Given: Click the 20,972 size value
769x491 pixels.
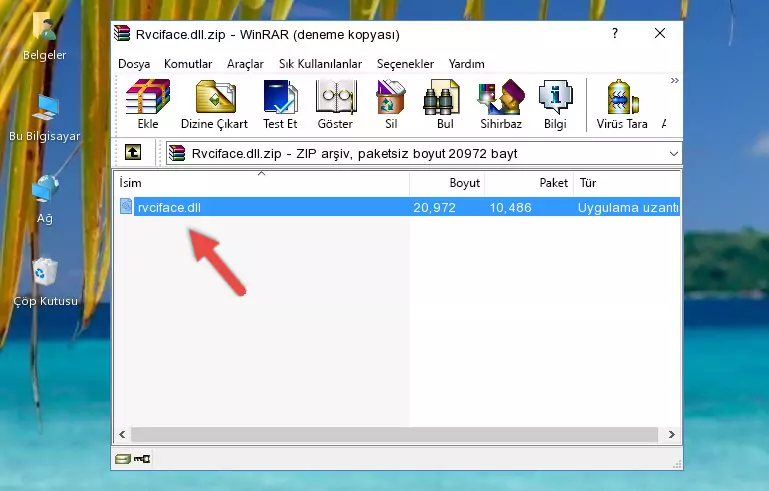Looking at the screenshot, I should 435,207.
